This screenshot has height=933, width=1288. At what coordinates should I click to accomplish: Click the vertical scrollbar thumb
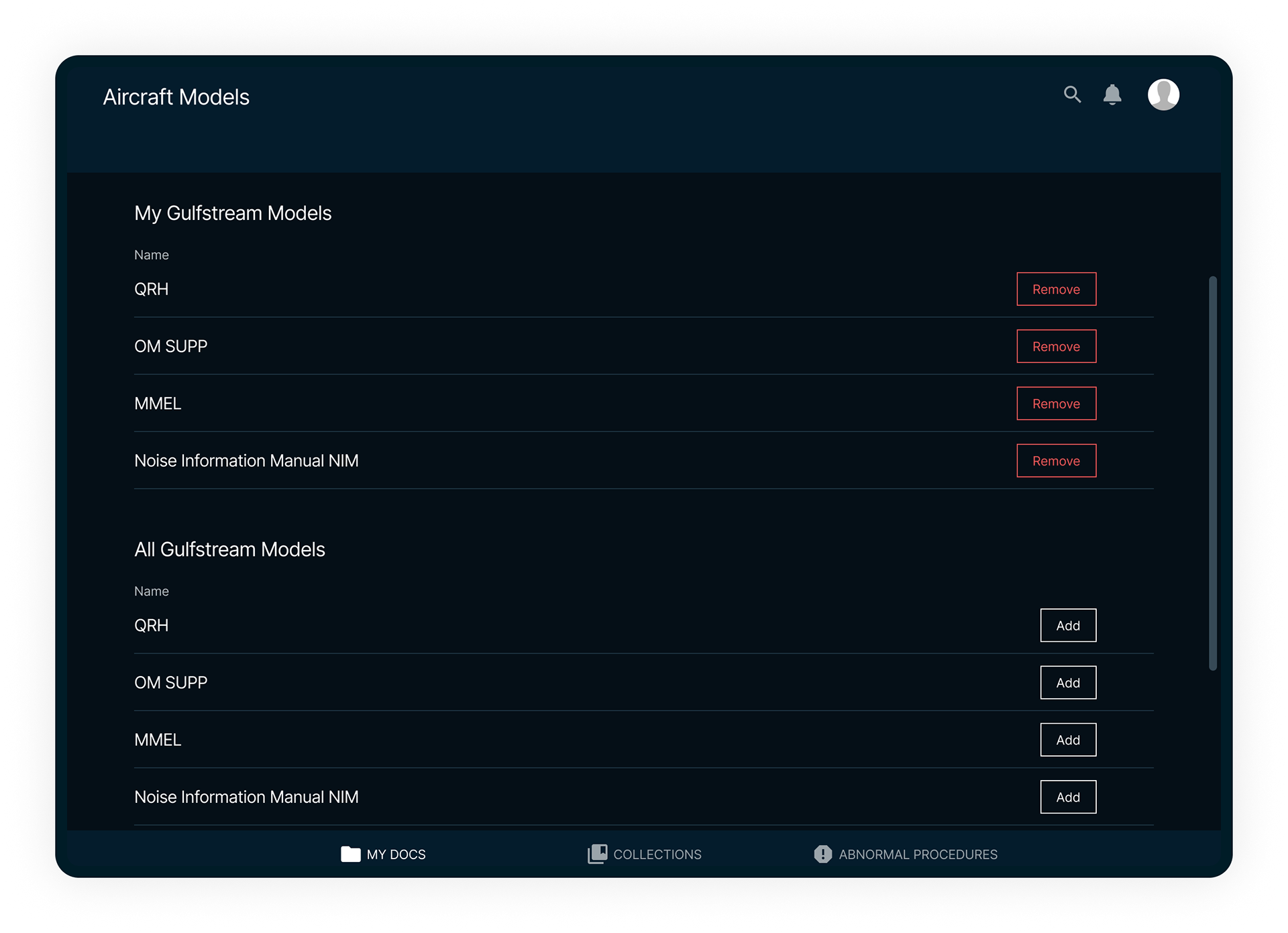[x=1212, y=473]
